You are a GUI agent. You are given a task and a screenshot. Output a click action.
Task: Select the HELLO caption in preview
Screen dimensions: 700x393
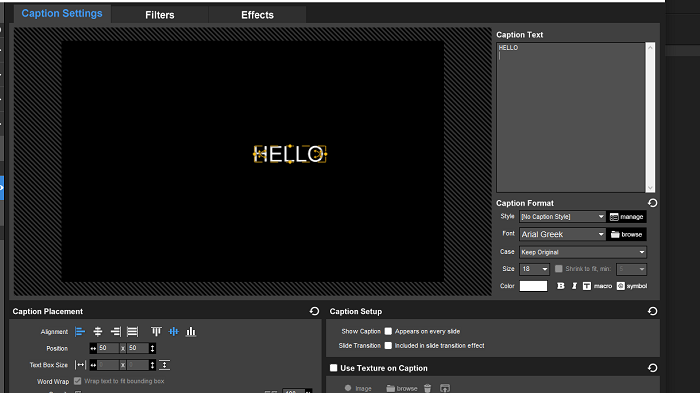(x=290, y=154)
